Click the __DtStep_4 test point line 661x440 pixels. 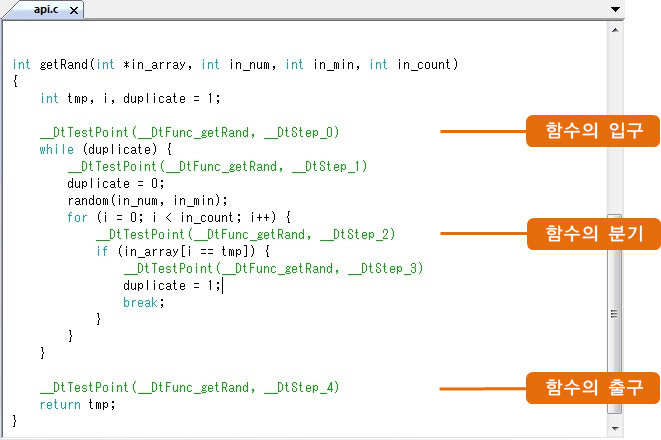click(x=190, y=387)
